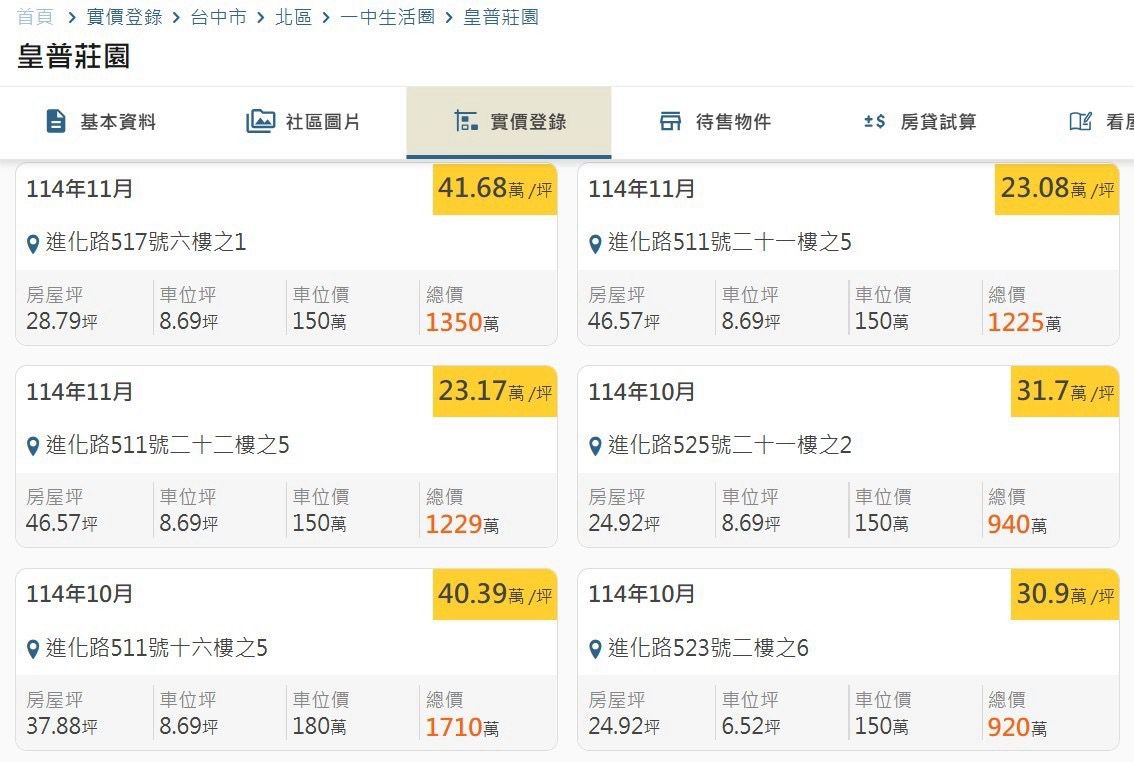Viewport: 1134px width, 762px height.
Task: Go to 首頁 breadcrumb link
Action: click(x=34, y=17)
